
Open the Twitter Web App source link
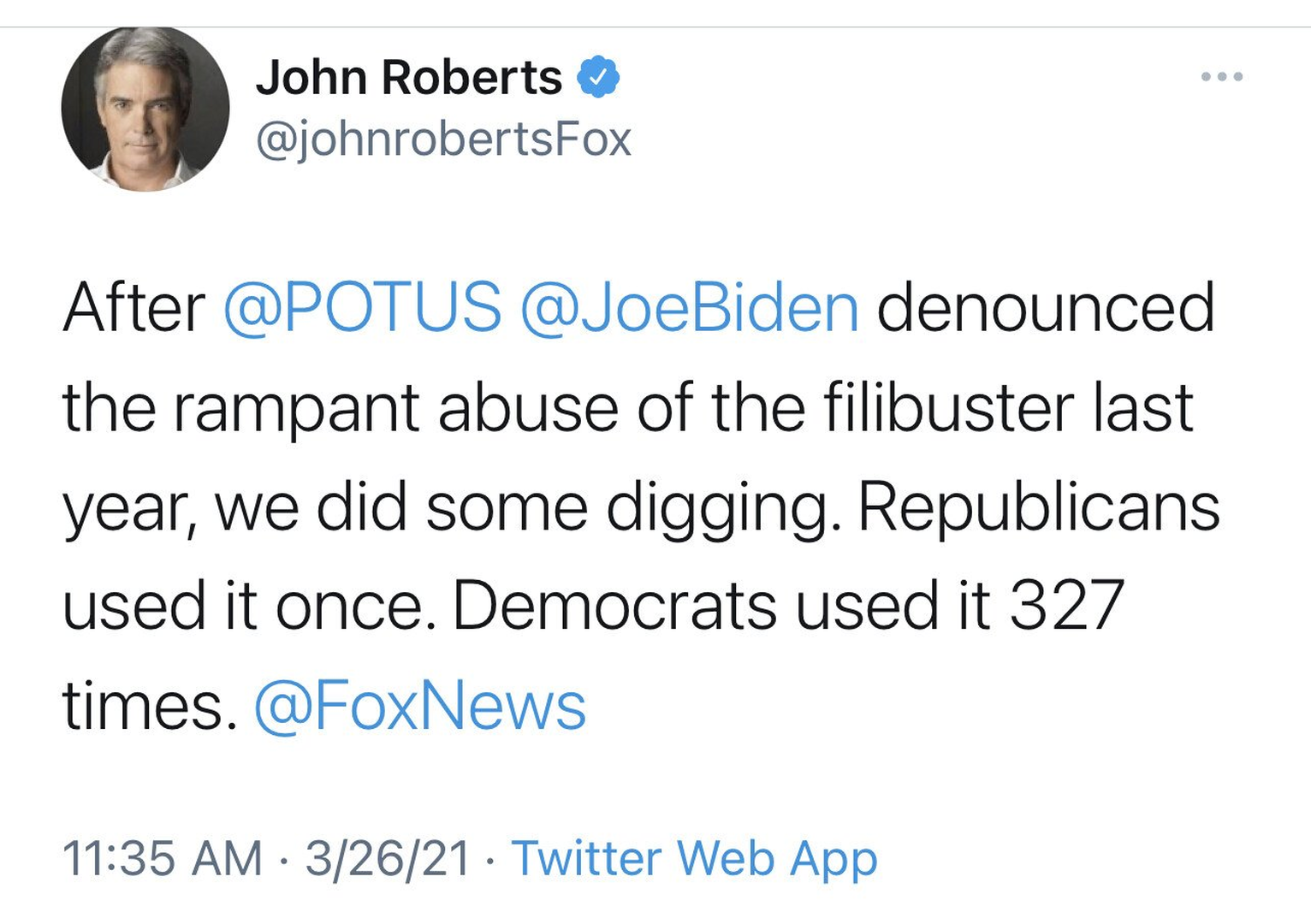pos(694,858)
